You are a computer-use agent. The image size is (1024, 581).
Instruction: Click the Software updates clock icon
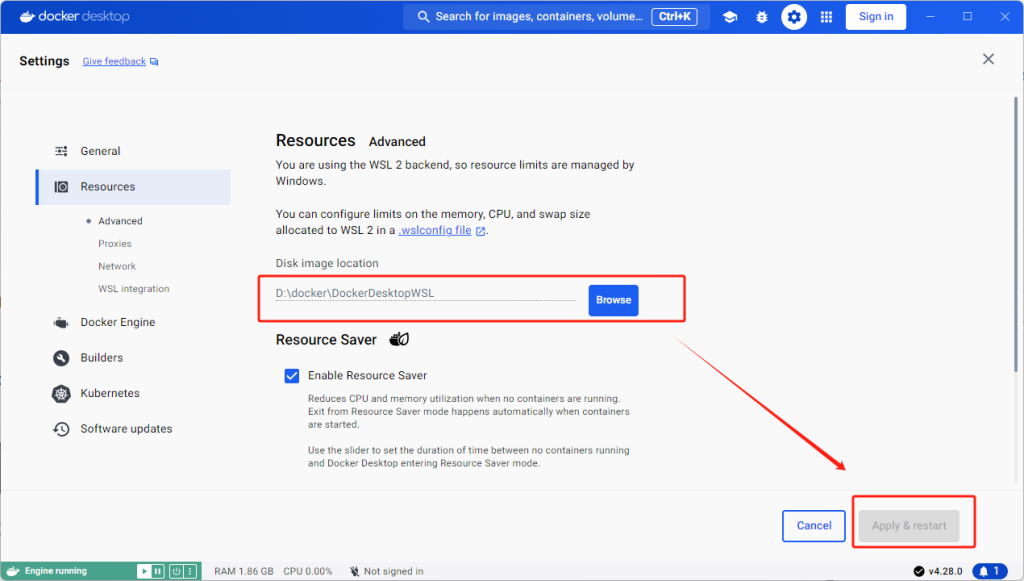point(61,429)
